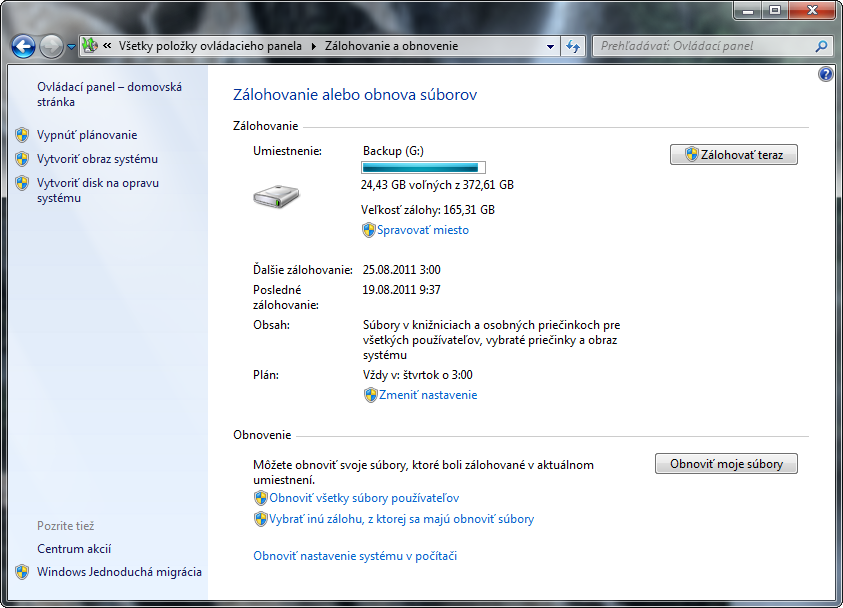Click shield icon beside Vytvoriť disk na opravu
Image resolution: width=843 pixels, height=608 pixels.
(22, 183)
